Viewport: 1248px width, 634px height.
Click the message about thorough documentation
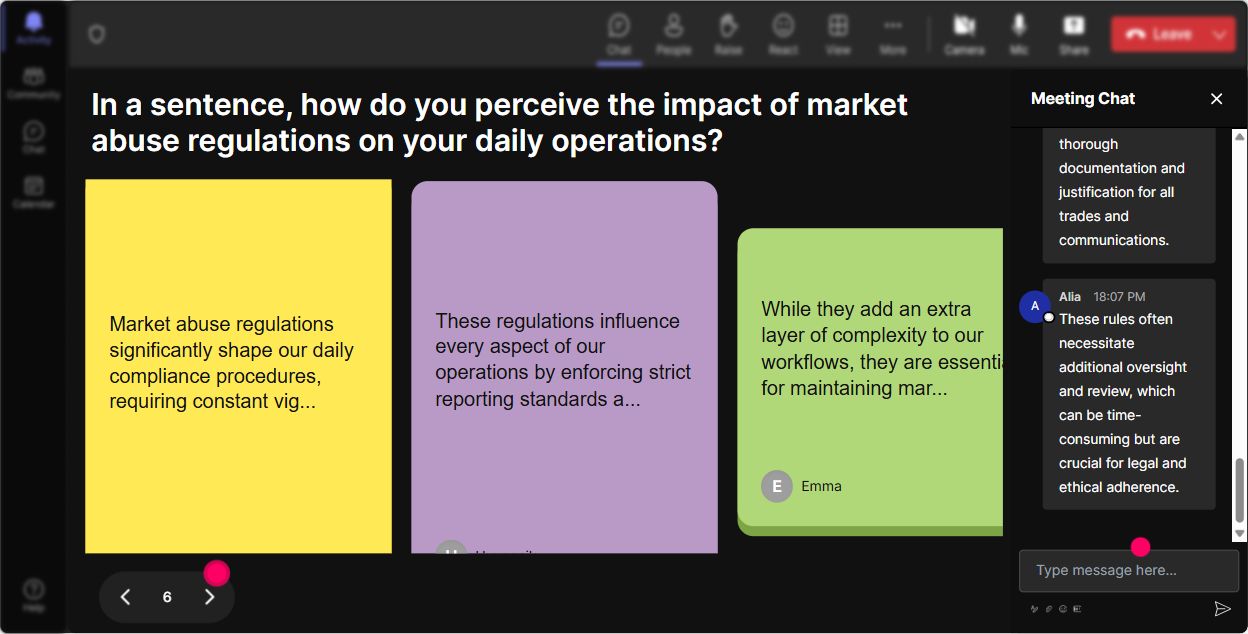tap(1129, 195)
